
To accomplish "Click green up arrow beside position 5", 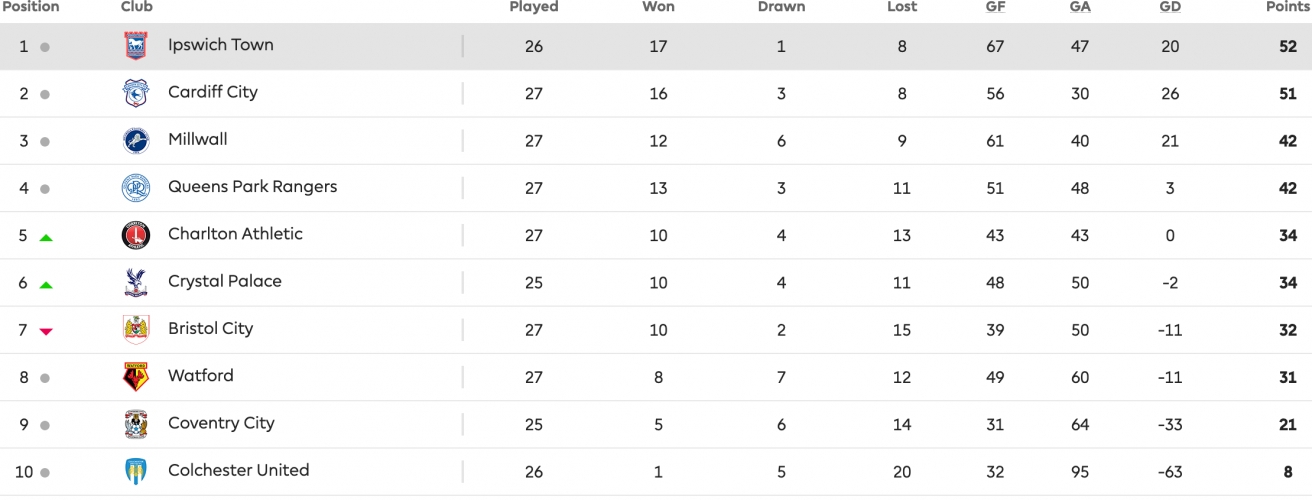I will pos(45,237).
